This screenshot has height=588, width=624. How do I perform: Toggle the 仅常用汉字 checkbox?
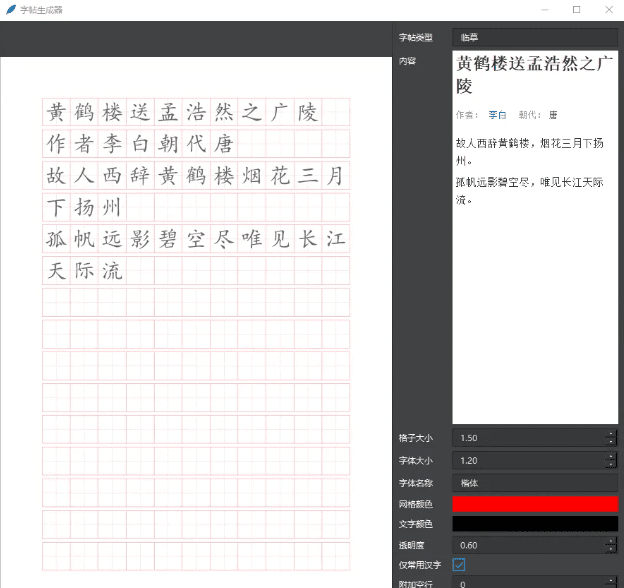coord(459,565)
